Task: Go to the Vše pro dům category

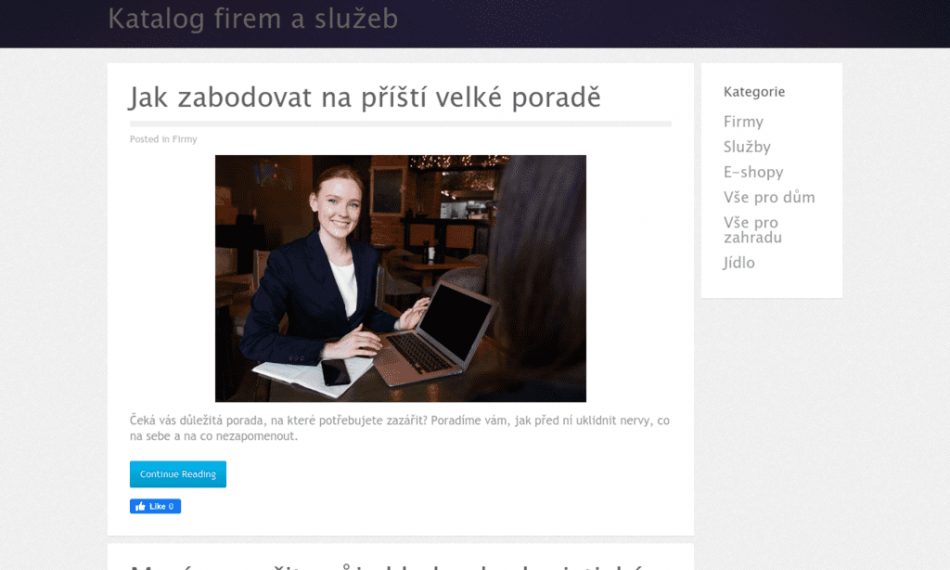Action: pos(769,197)
